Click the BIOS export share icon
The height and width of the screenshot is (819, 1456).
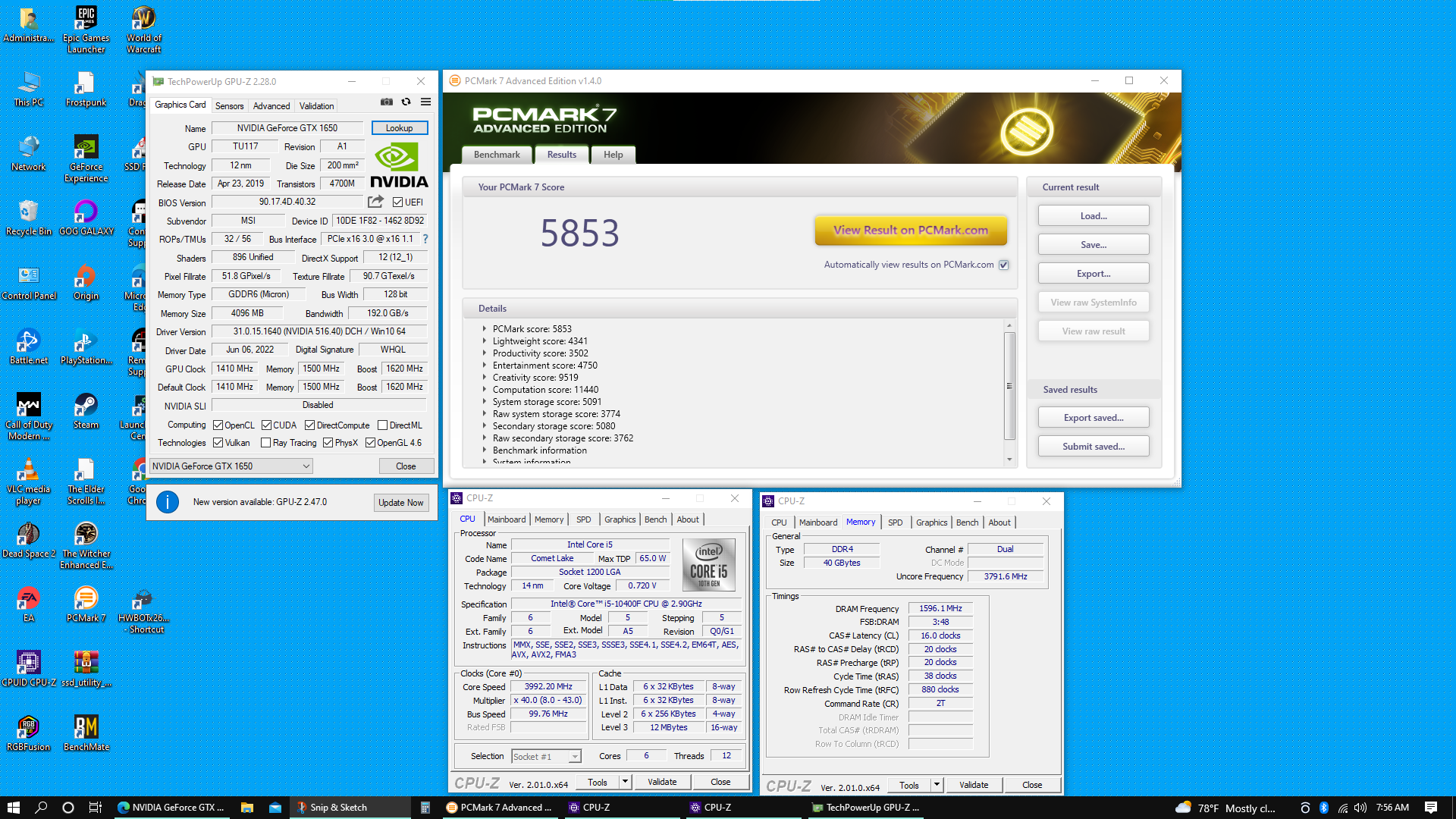tap(376, 202)
